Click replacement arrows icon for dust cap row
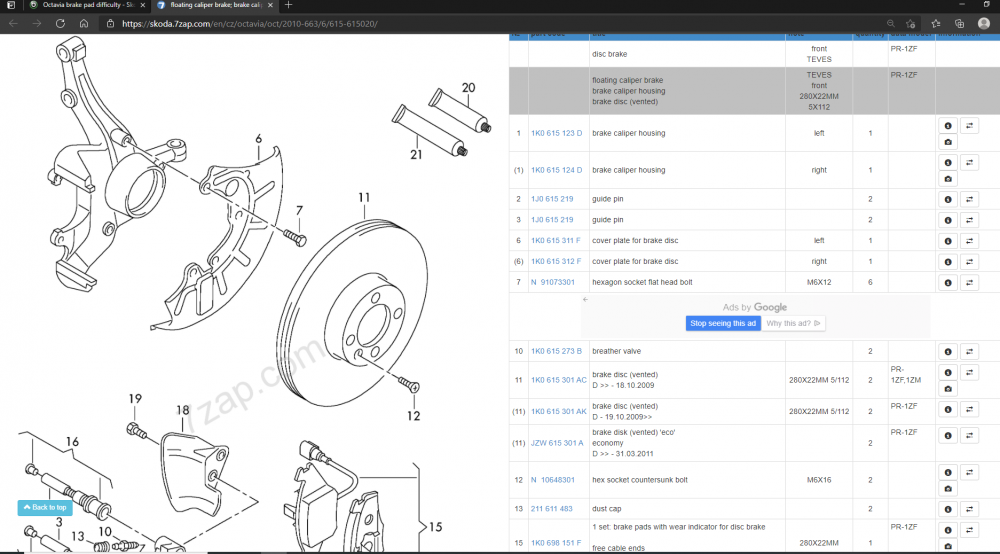The height and width of the screenshot is (554, 1000). (969, 509)
